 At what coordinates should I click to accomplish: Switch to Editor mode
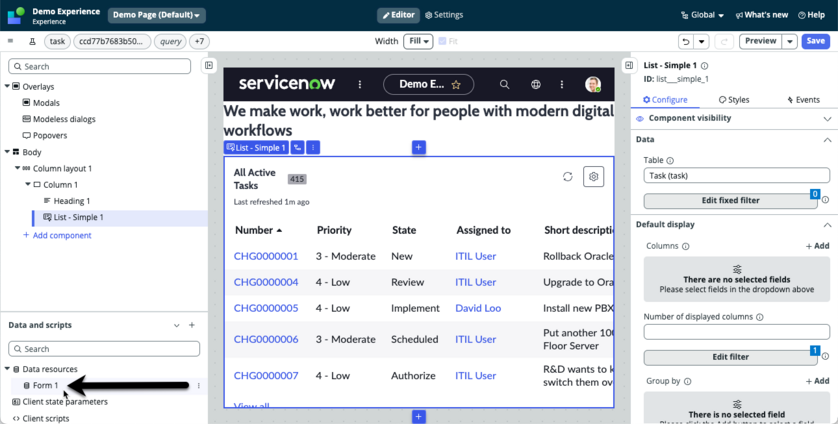(398, 15)
